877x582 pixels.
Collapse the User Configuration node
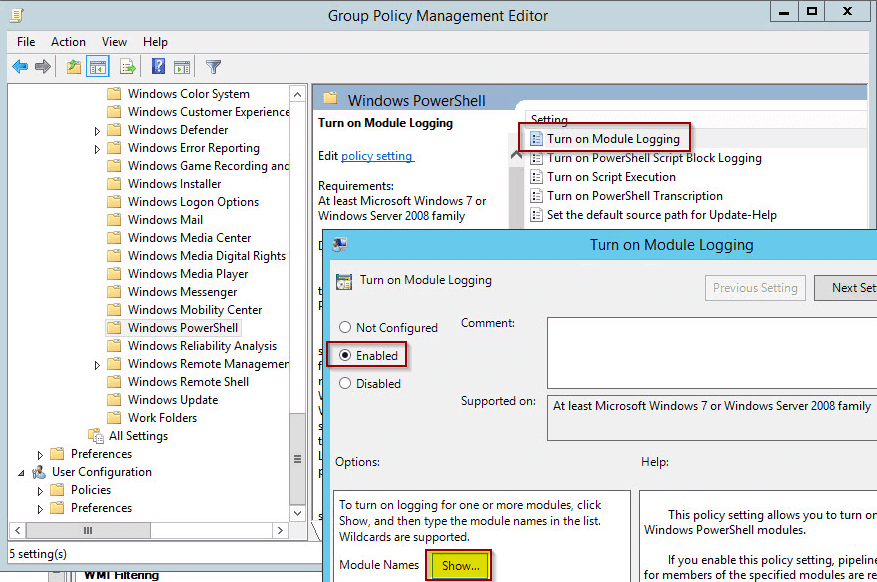coord(21,473)
